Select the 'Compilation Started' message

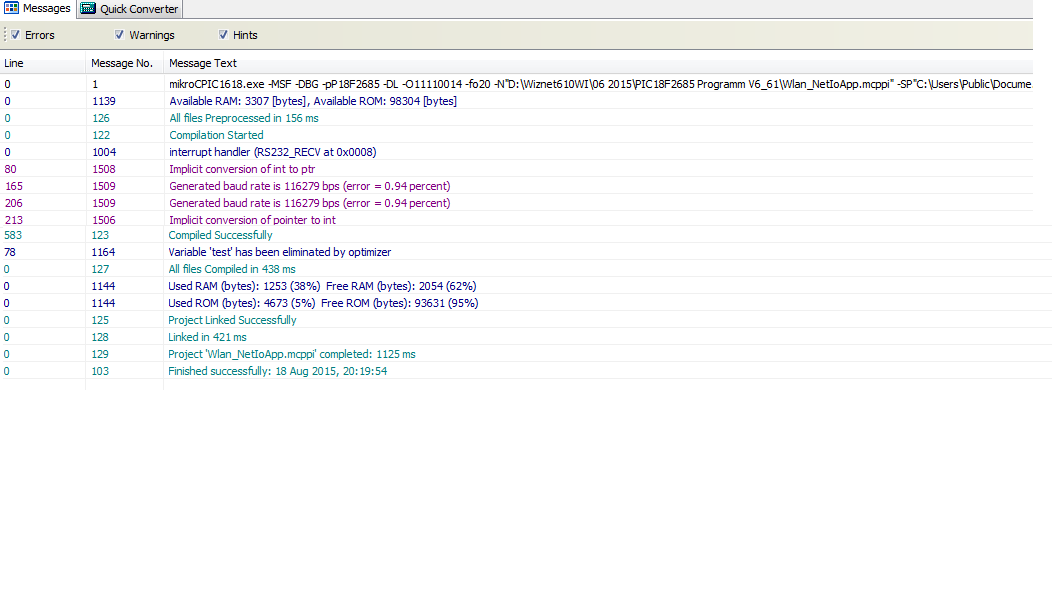[x=517, y=135]
